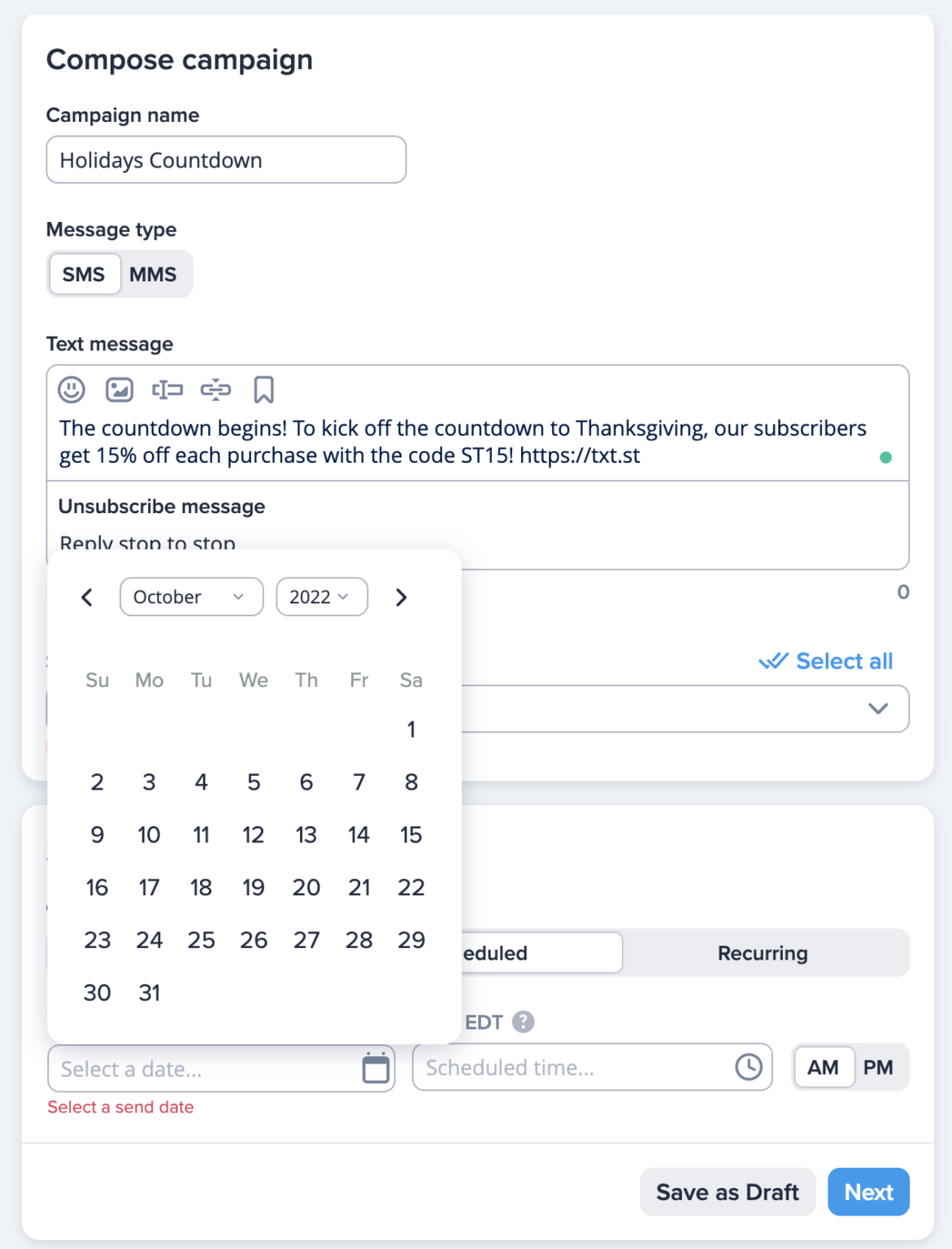
Task: Insert an image using the media icon
Action: [x=119, y=389]
